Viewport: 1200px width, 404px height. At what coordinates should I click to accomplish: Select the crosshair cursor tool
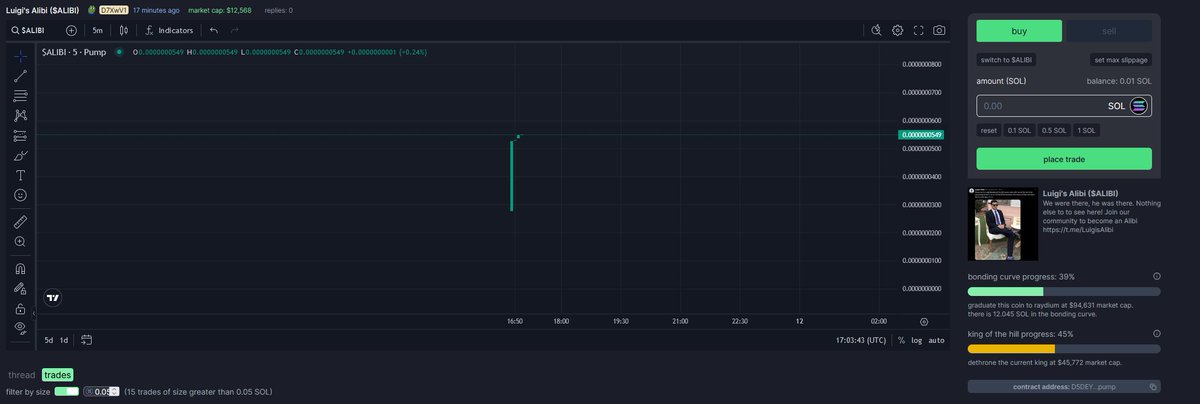[20, 54]
